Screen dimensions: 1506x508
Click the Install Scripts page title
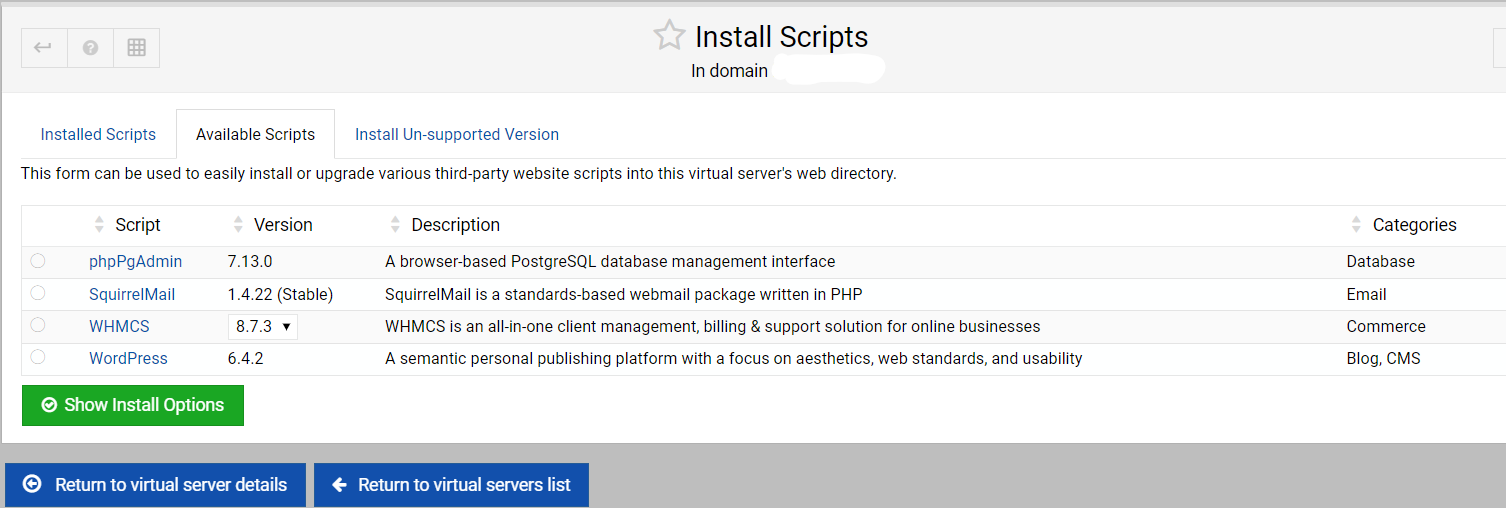[781, 37]
